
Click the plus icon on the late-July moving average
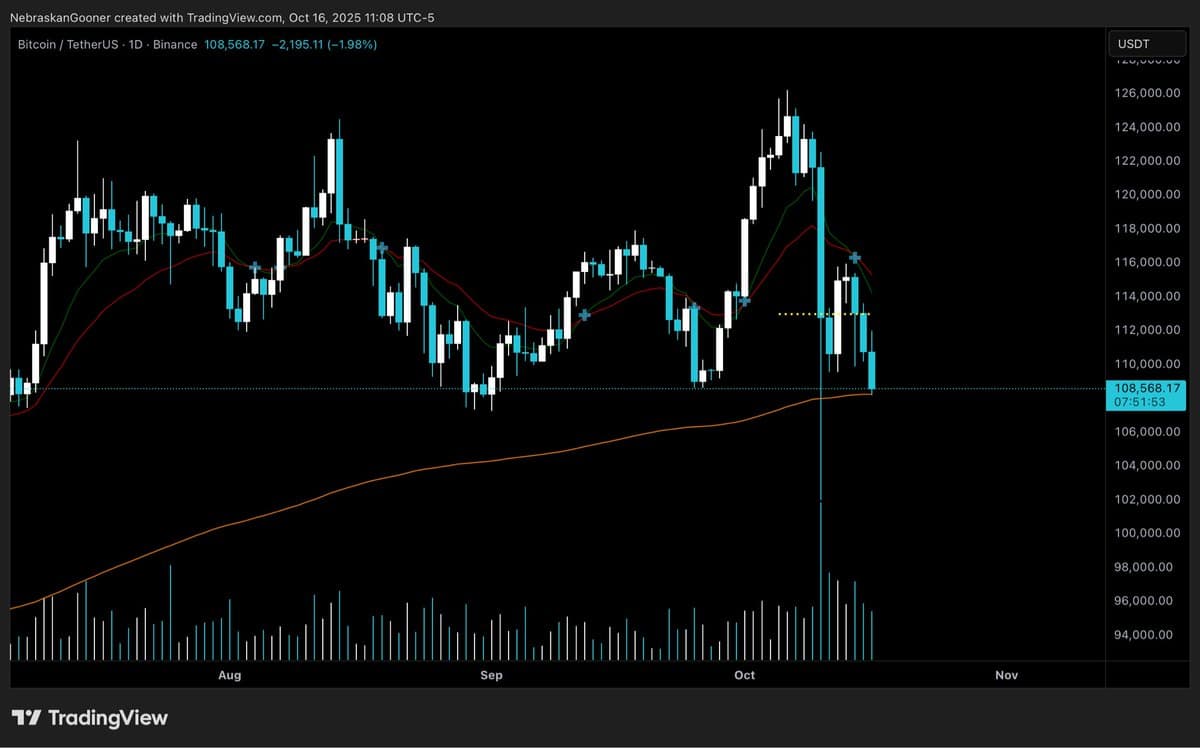coord(255,266)
